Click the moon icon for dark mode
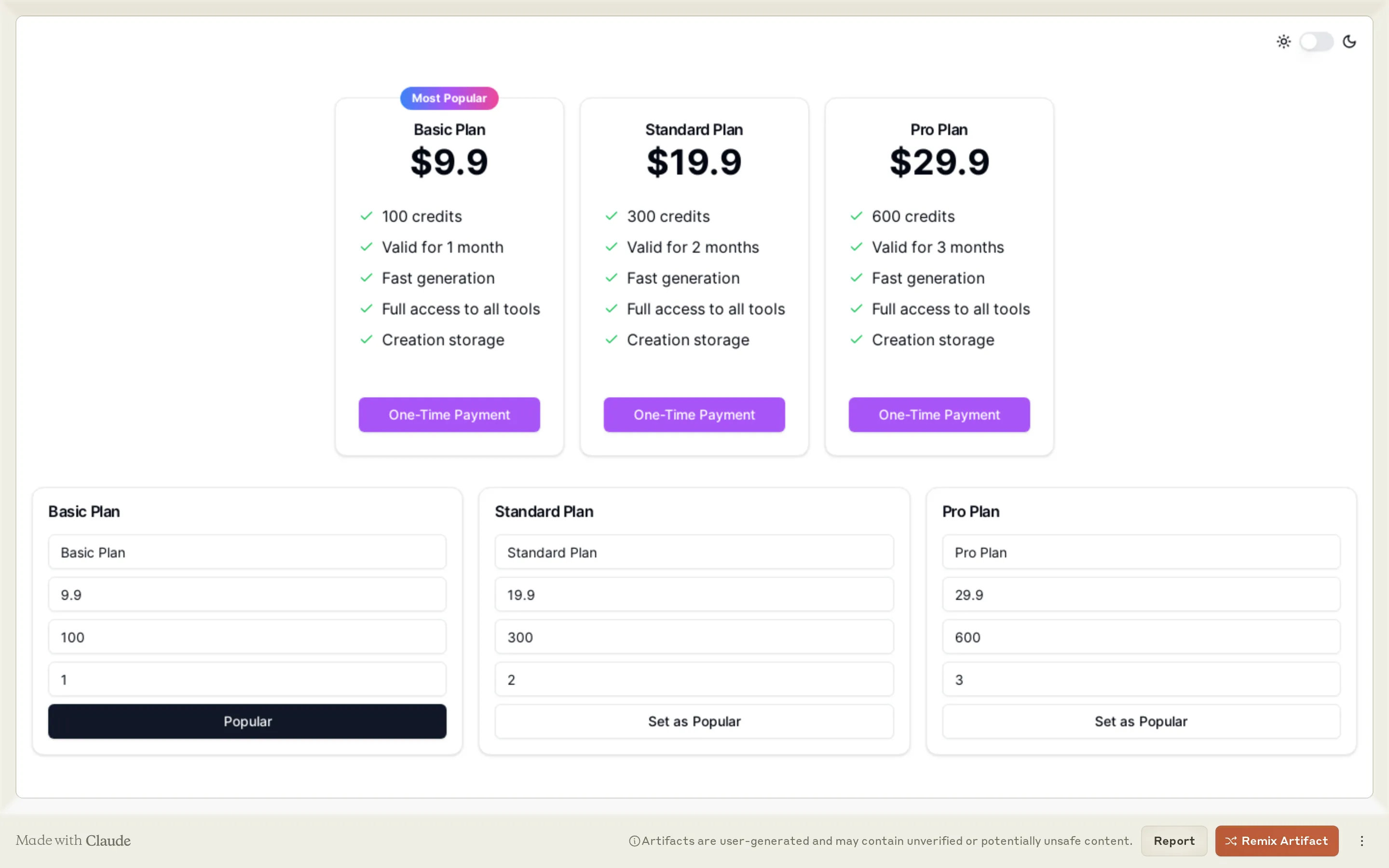The image size is (1389, 868). (1350, 41)
